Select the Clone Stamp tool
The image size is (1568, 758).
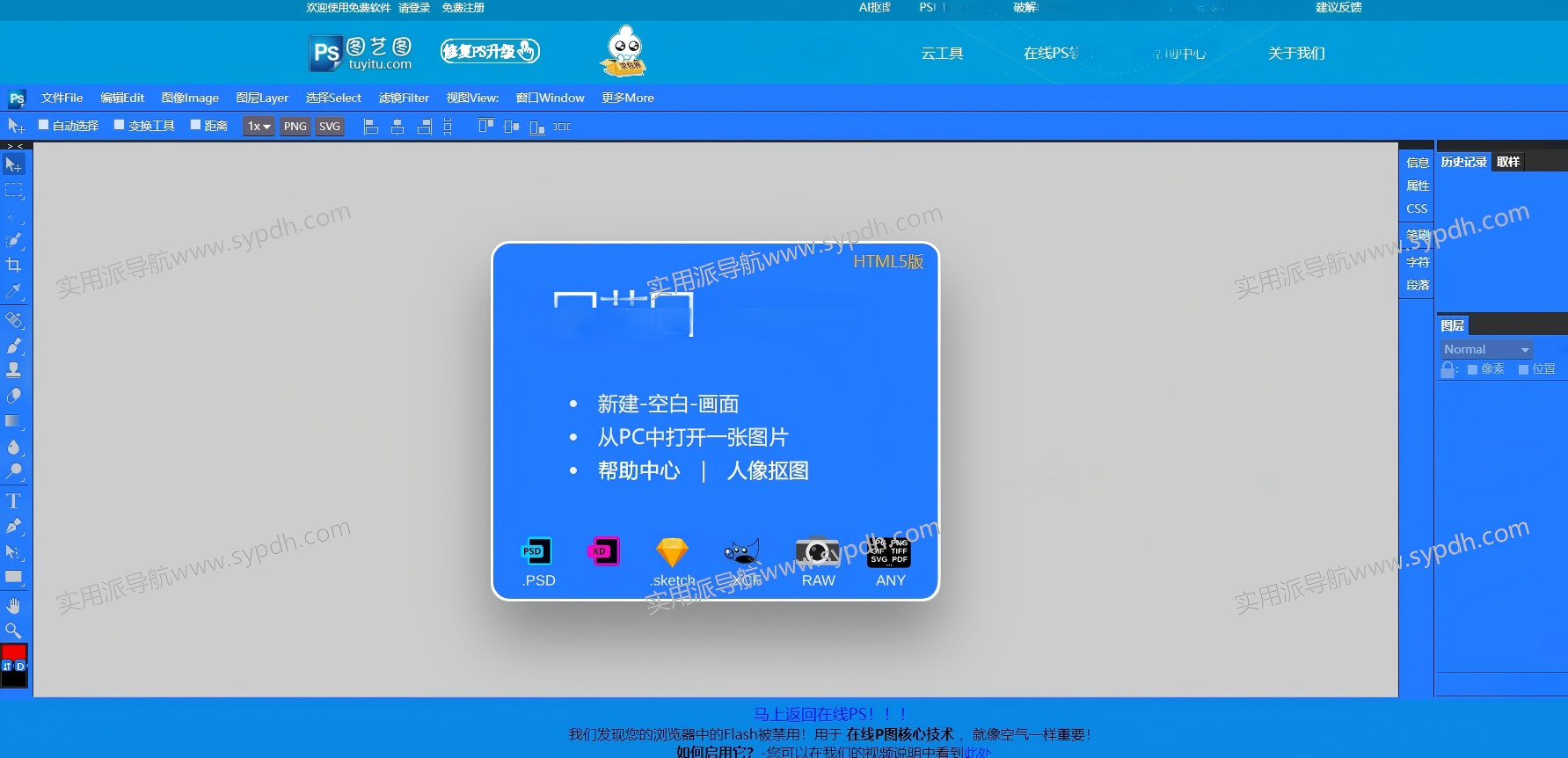pos(13,370)
